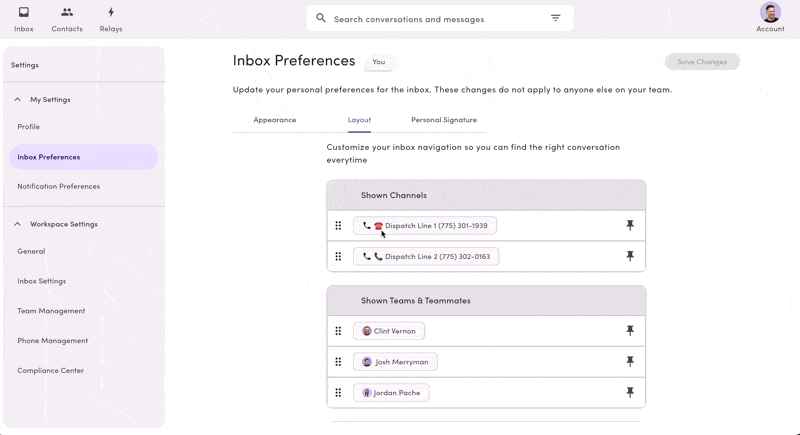Click the Josh Merryman teammate chip
The height and width of the screenshot is (435, 800).
coord(395,362)
